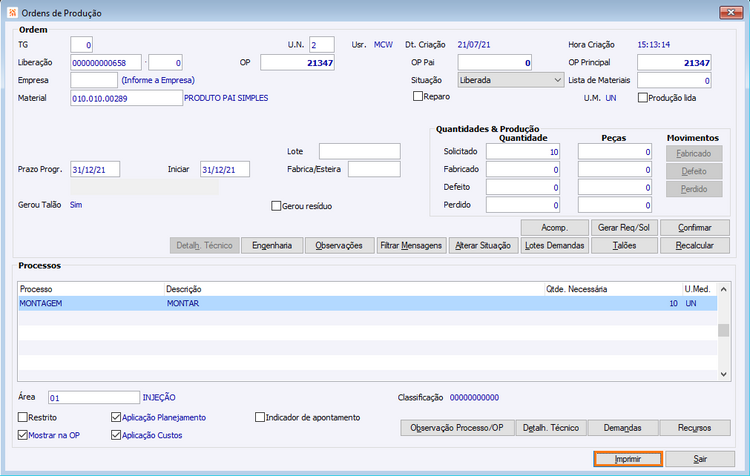This screenshot has height=476, width=750.
Task: Click Lotes Demandas button
Action: (x=554, y=245)
